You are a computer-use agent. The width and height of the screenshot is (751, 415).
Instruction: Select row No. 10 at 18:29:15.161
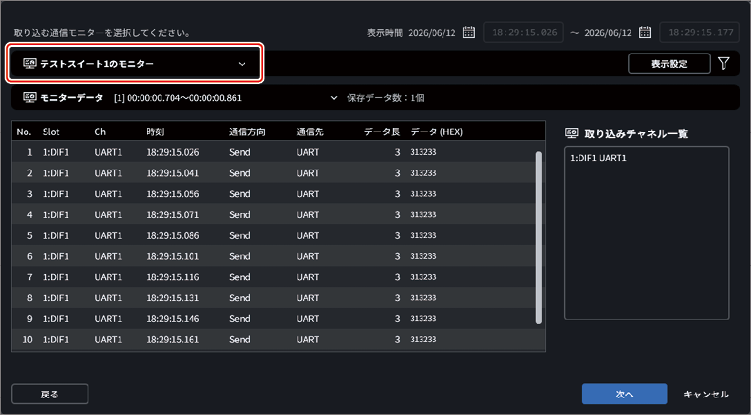pyautogui.click(x=274, y=339)
